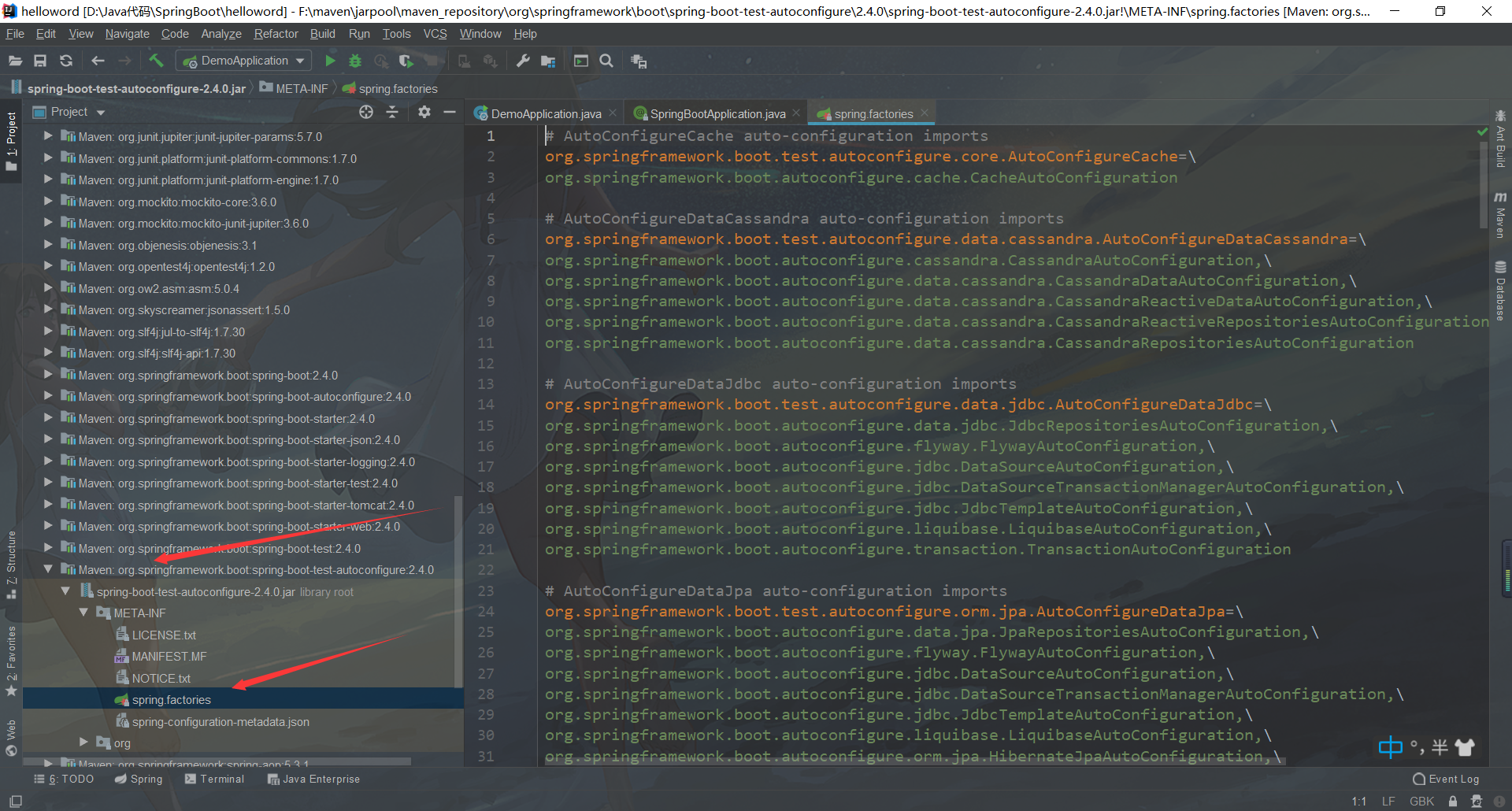Screen dimensions: 1512x811
Task: Switch to the DemoApplication.java tab
Action: pyautogui.click(x=545, y=114)
